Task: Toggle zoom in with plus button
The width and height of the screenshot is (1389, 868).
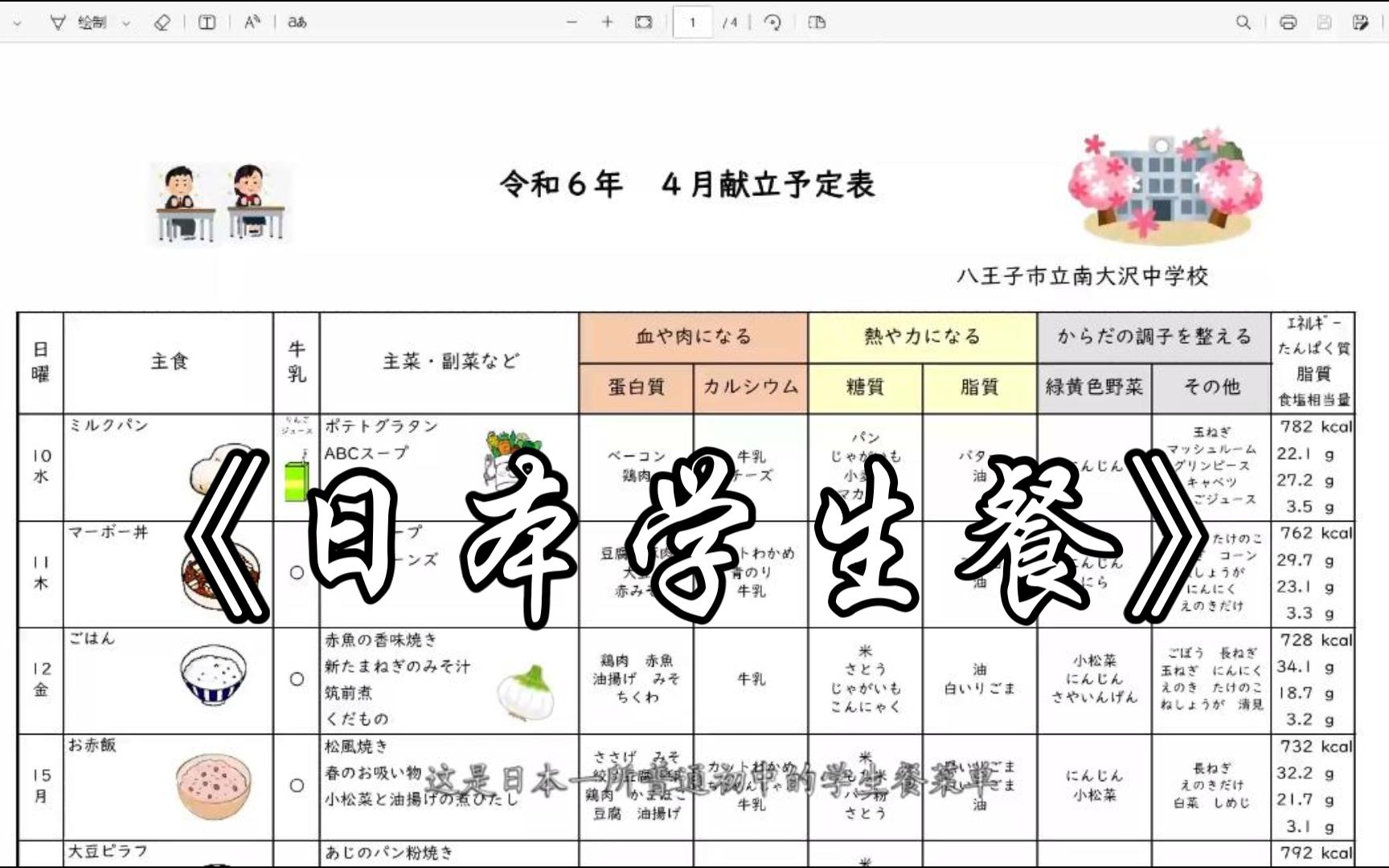Action: (607, 23)
